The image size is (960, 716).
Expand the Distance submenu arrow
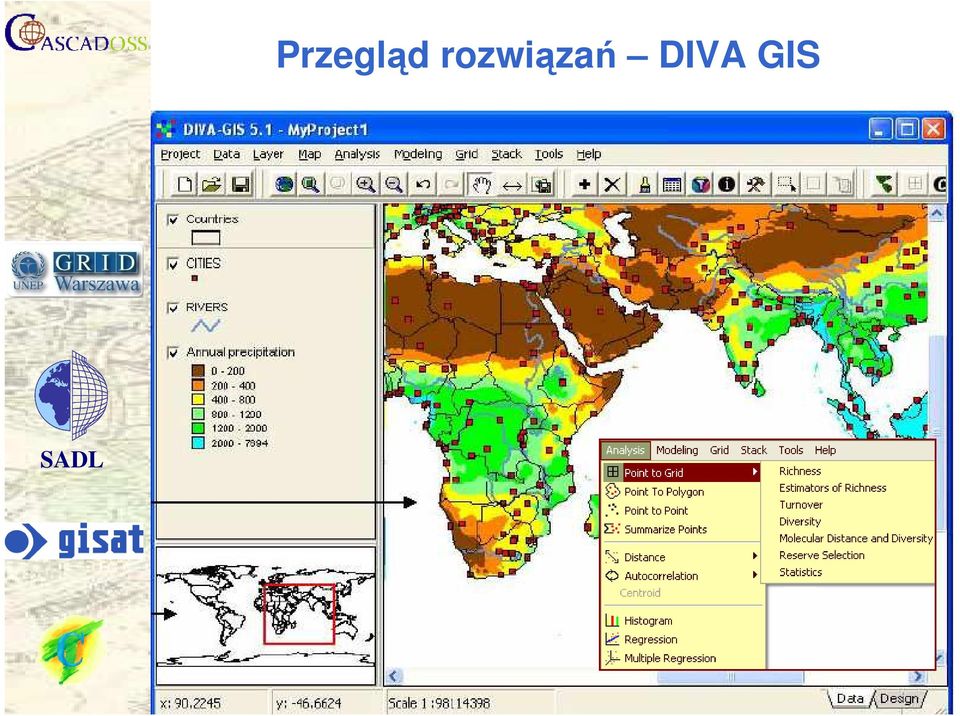(x=755, y=556)
